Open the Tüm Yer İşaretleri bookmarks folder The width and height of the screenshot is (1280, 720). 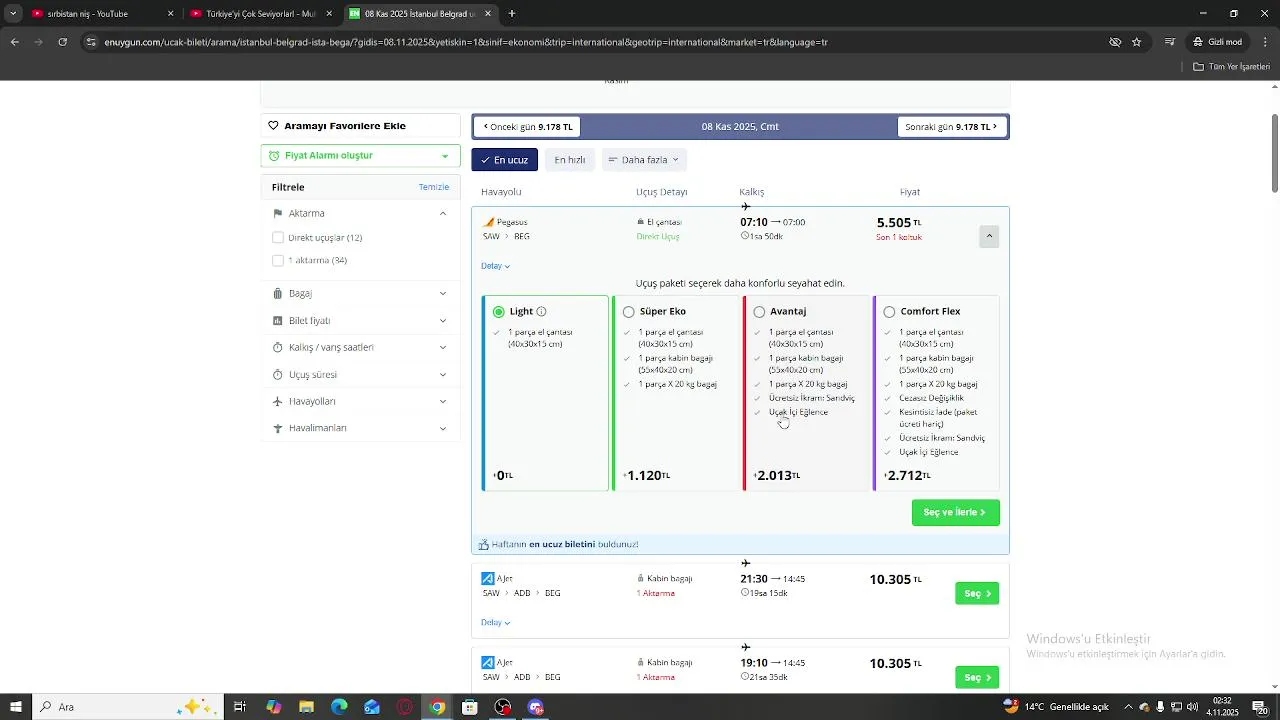tap(1232, 66)
